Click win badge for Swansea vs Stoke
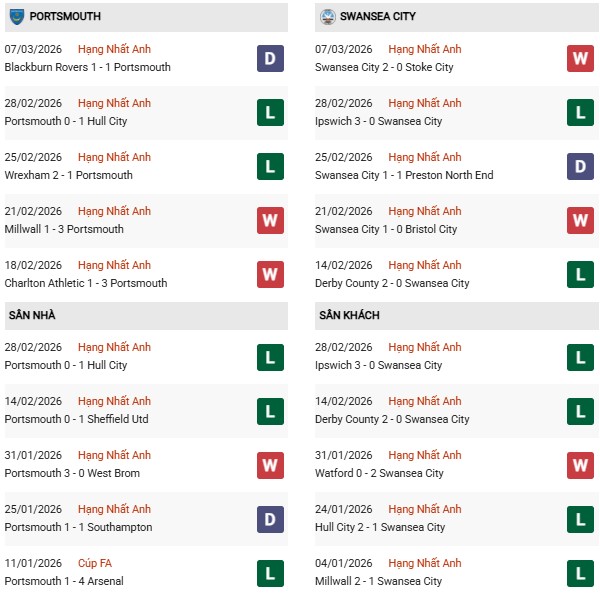600x594 pixels. click(580, 59)
